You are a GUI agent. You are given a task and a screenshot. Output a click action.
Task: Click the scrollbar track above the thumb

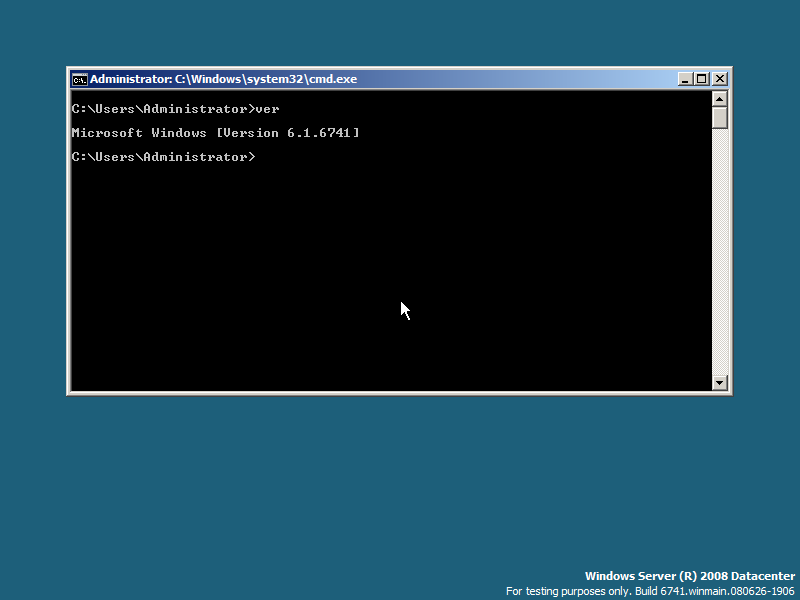[720, 108]
